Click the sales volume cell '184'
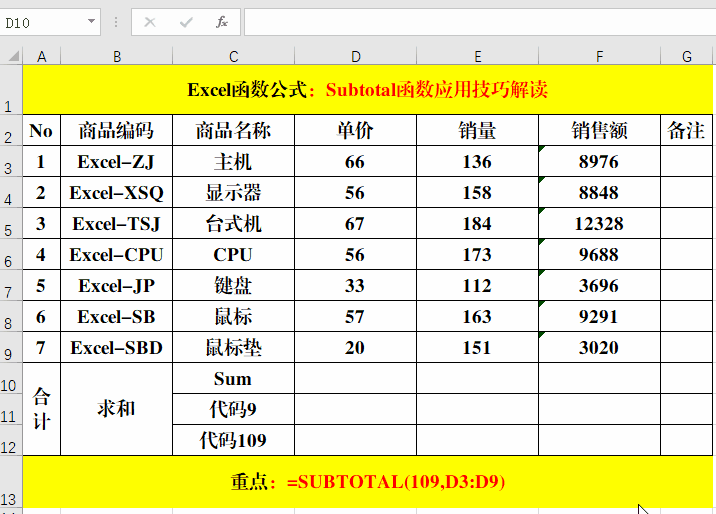This screenshot has width=716, height=514. coord(477,224)
